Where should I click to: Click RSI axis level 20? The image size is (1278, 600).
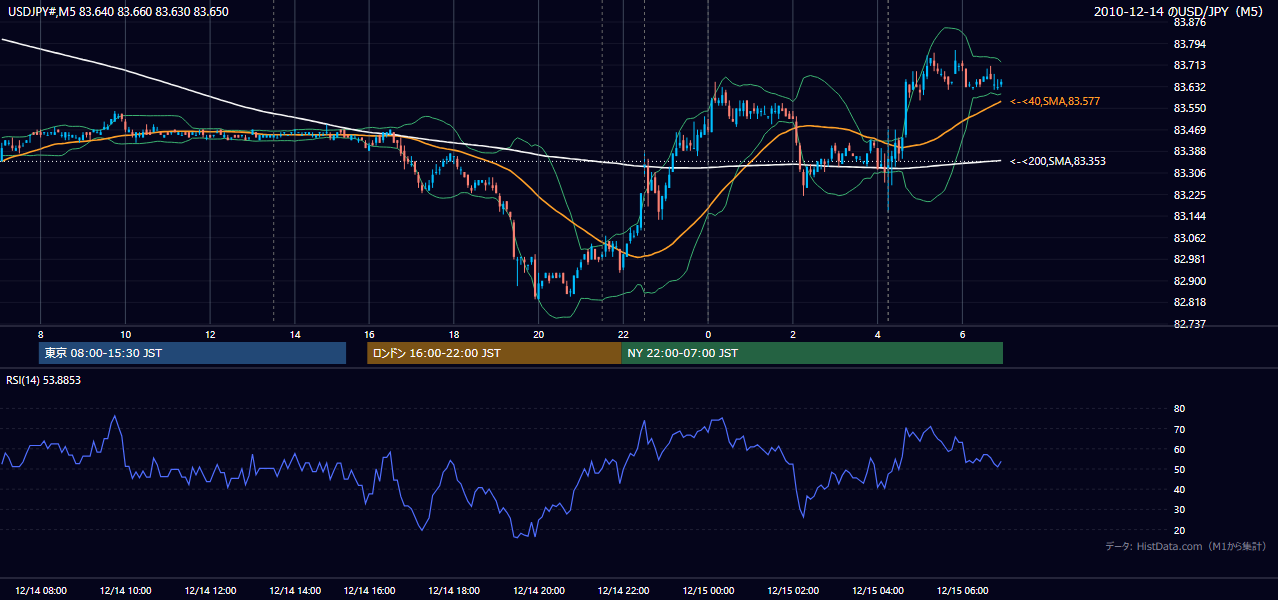point(1179,530)
